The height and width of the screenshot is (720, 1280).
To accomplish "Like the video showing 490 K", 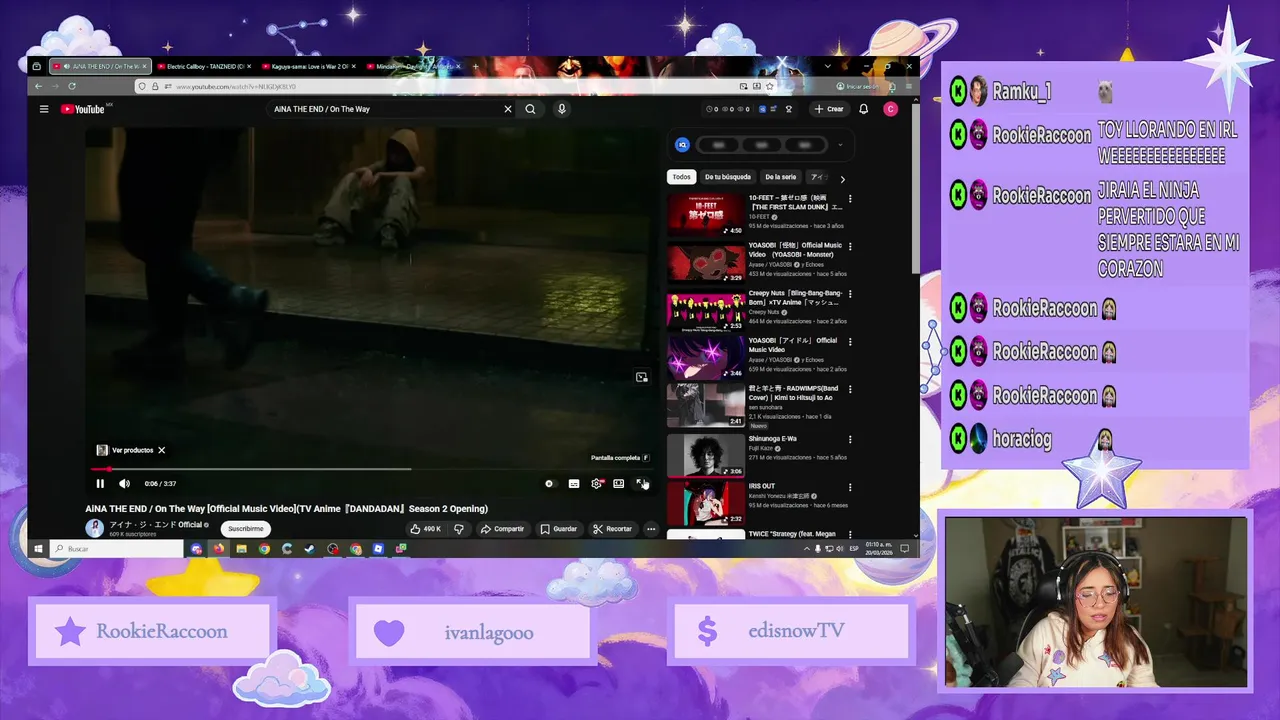I will click(426, 529).
